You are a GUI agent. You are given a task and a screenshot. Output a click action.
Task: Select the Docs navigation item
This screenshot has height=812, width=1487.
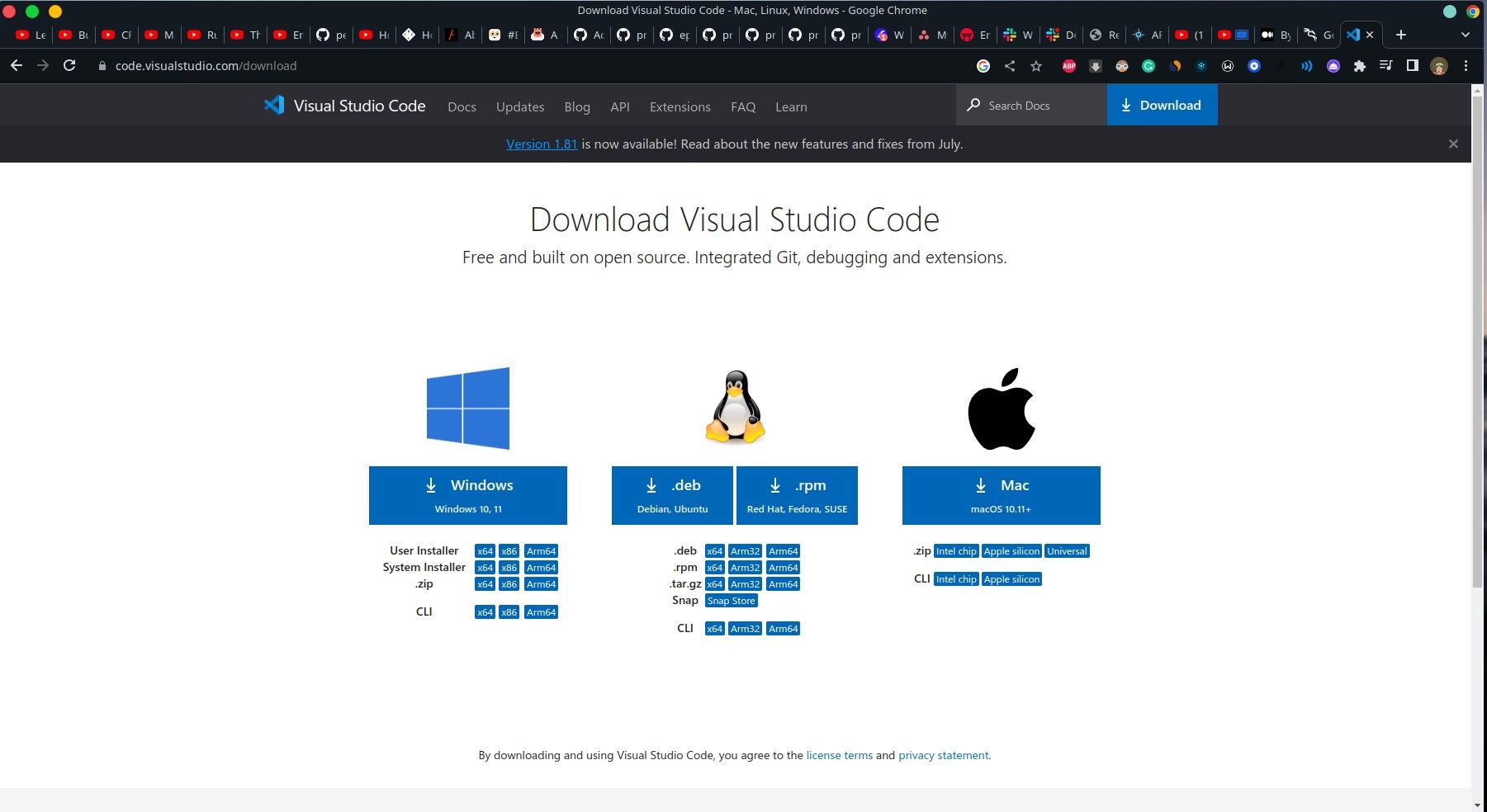(462, 106)
